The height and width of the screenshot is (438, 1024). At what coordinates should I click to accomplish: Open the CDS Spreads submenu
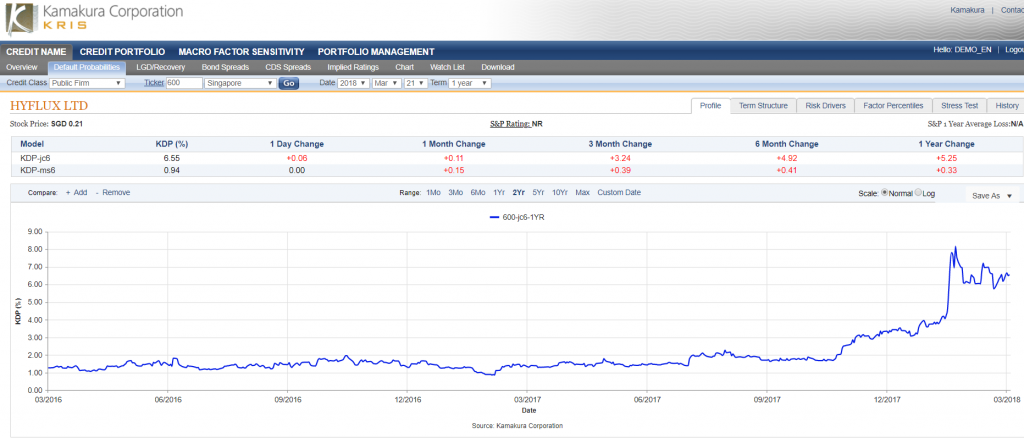pos(288,67)
